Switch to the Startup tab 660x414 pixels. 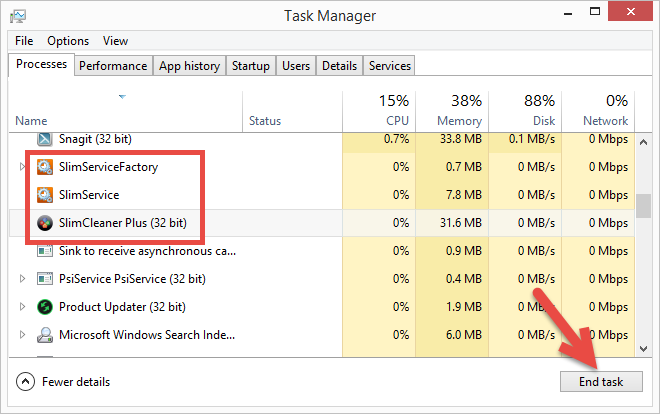click(251, 66)
